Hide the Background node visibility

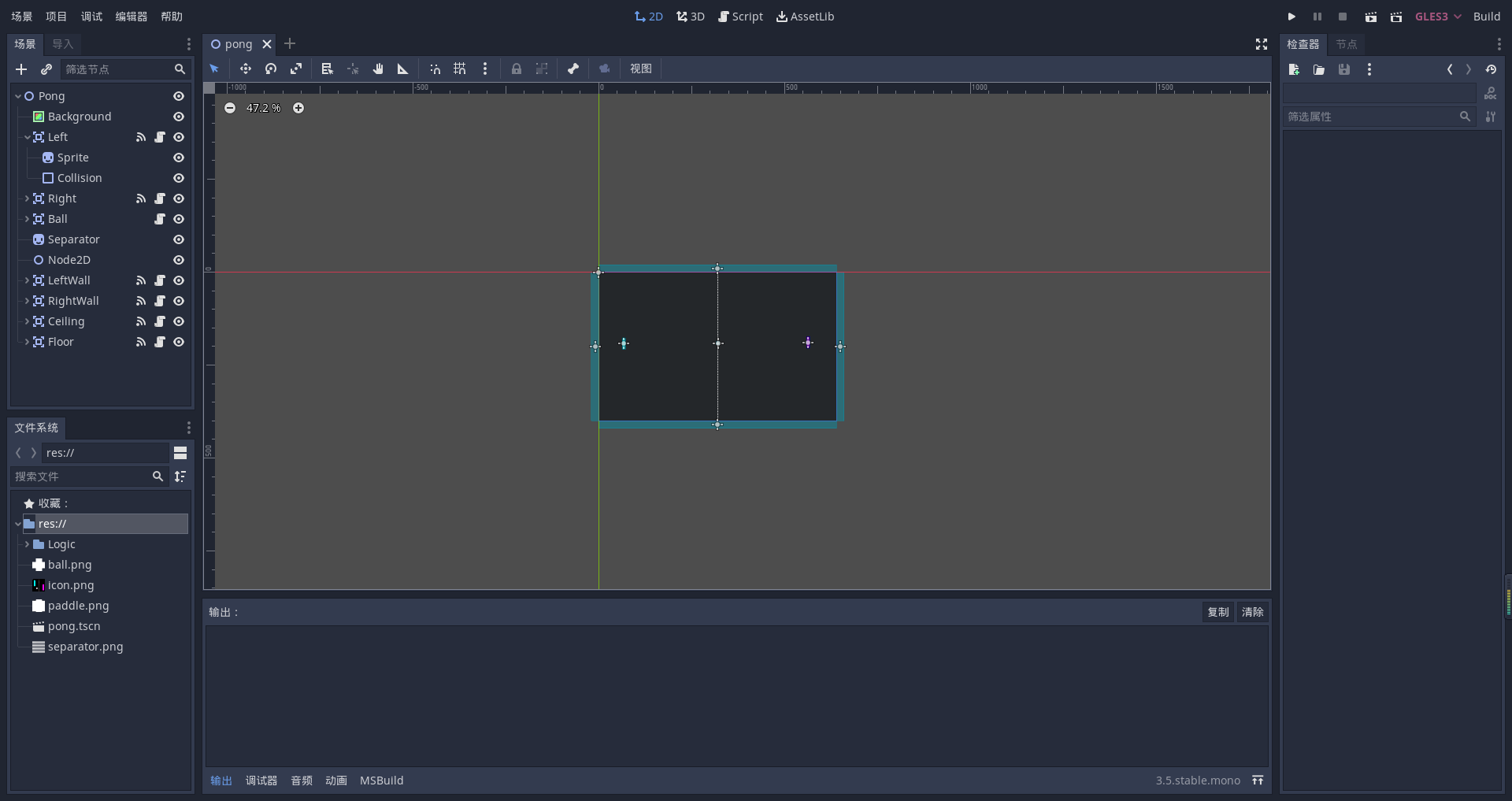click(179, 117)
